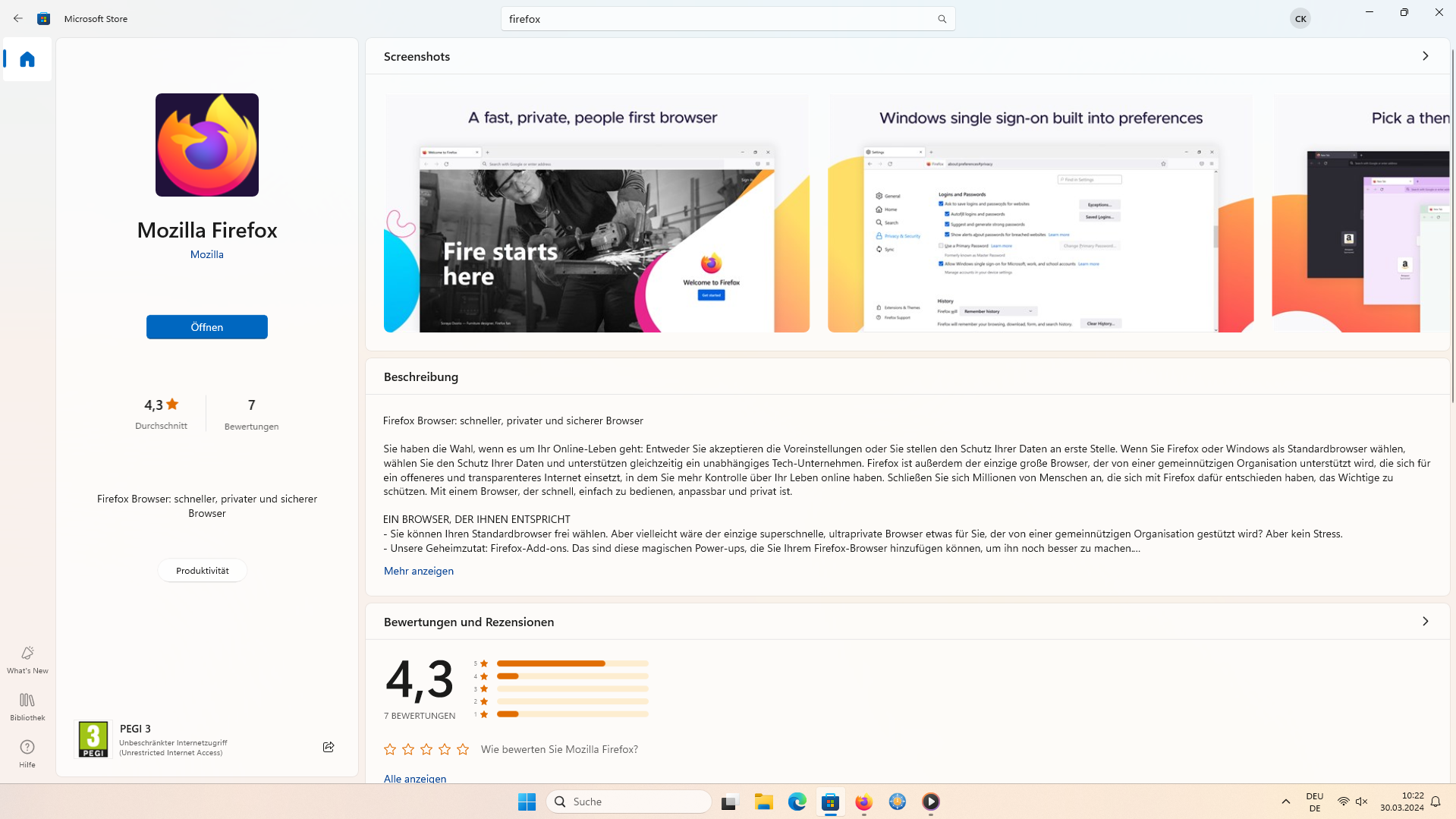Click the 4,3 Durchschnitt rating
The image size is (1456, 819).
161,414
